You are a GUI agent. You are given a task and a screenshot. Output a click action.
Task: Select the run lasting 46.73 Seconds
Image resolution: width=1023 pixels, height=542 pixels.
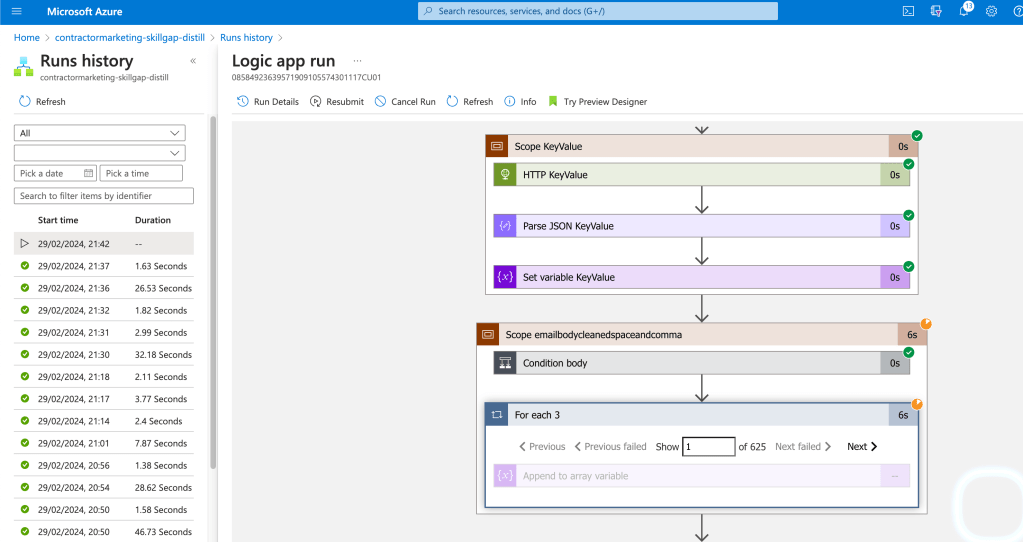pos(104,532)
